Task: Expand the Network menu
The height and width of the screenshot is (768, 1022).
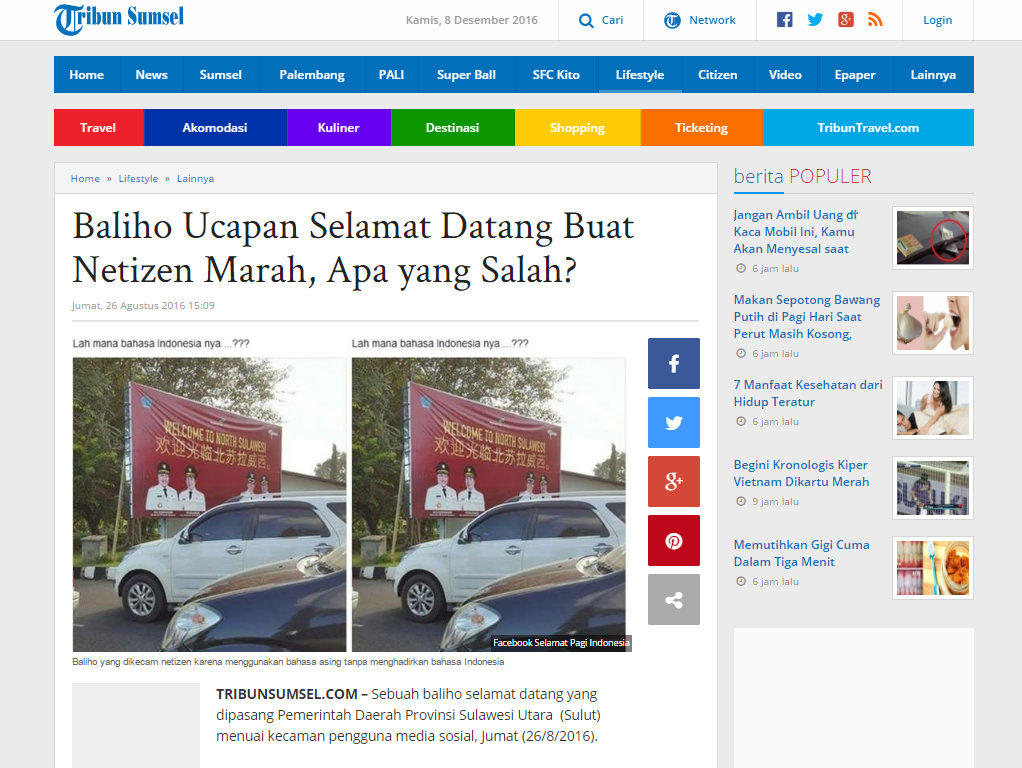Action: coord(700,20)
